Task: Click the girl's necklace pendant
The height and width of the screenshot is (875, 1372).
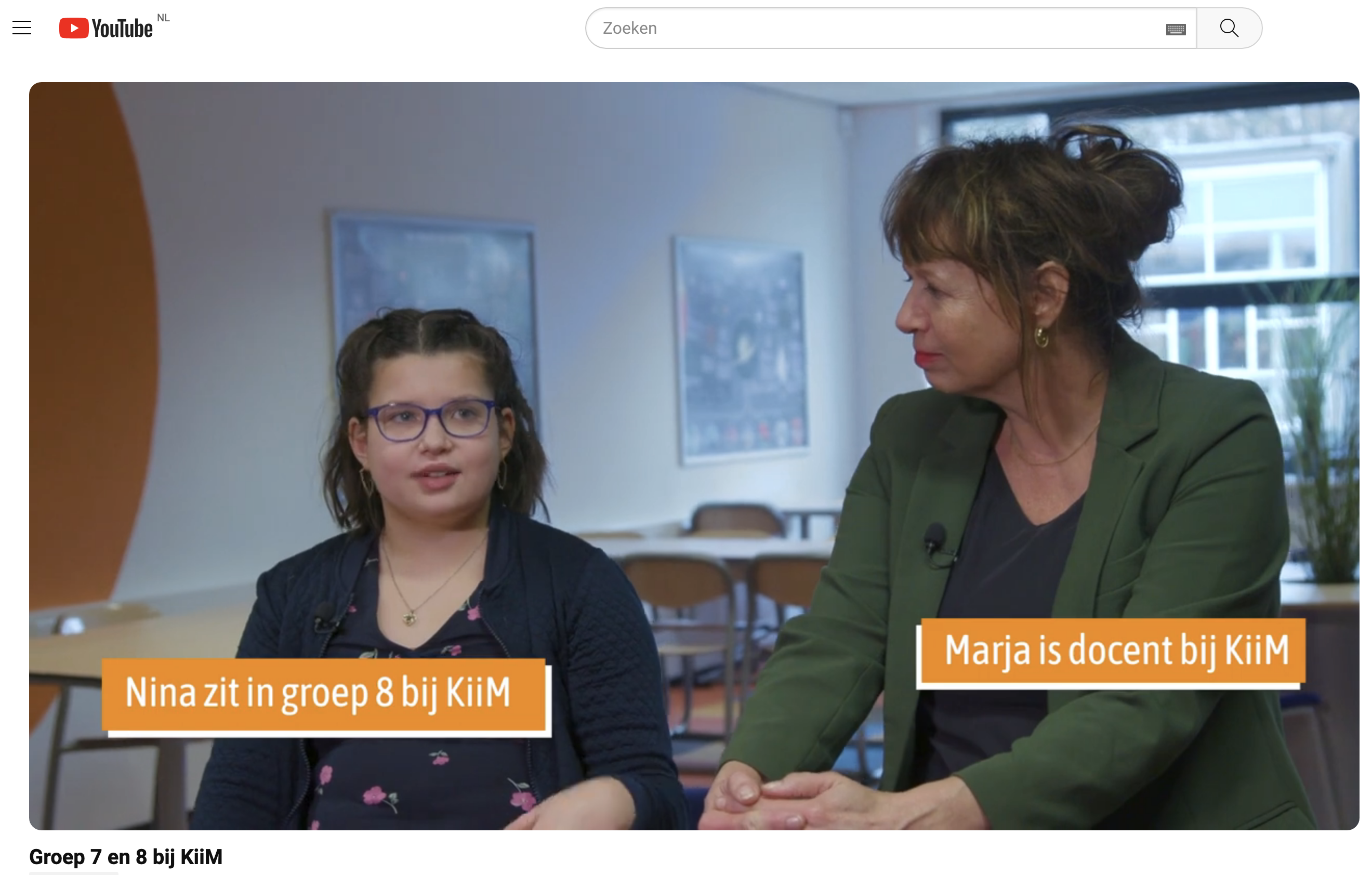Action: pos(409,617)
